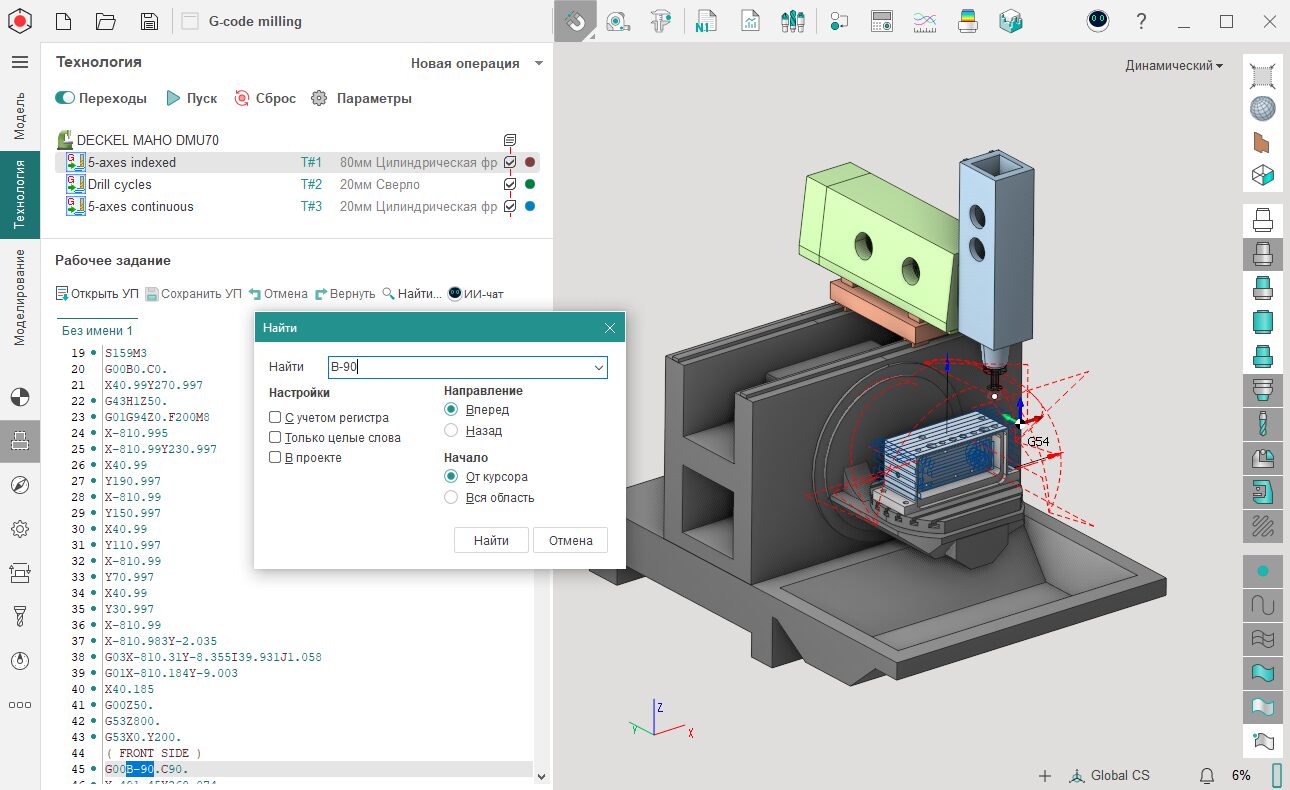Screen dimensions: 1290x790
Task: Click the ИИ-чат assistant icon
Action: (455, 294)
